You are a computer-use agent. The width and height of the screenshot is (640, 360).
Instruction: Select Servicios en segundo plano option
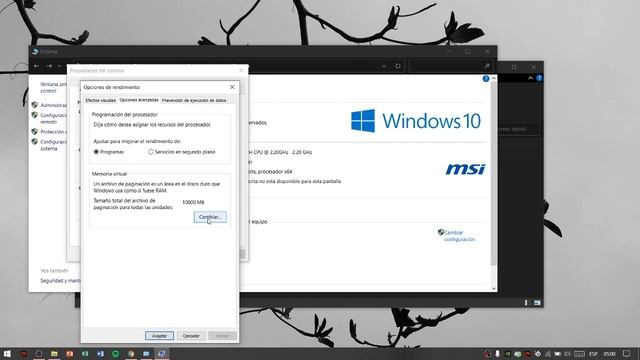click(151, 152)
